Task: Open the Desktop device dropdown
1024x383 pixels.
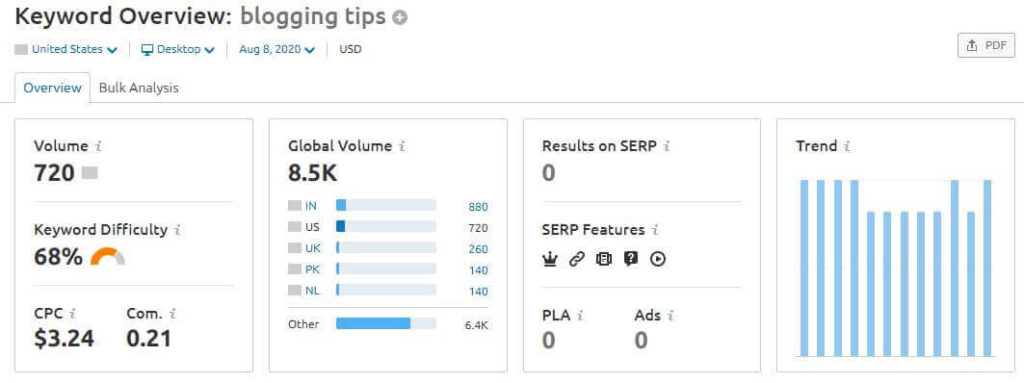Action: click(178, 49)
